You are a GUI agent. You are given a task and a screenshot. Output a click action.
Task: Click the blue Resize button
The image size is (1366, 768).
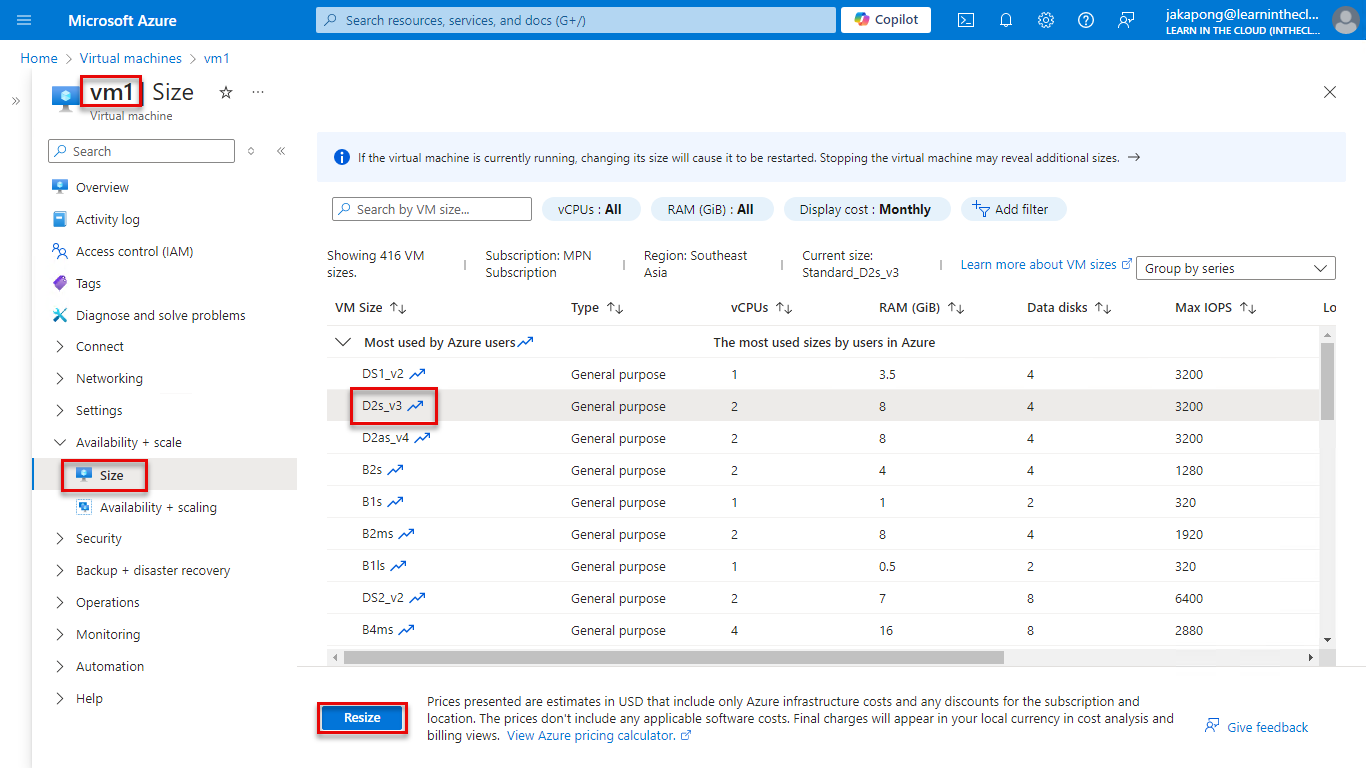(x=362, y=718)
